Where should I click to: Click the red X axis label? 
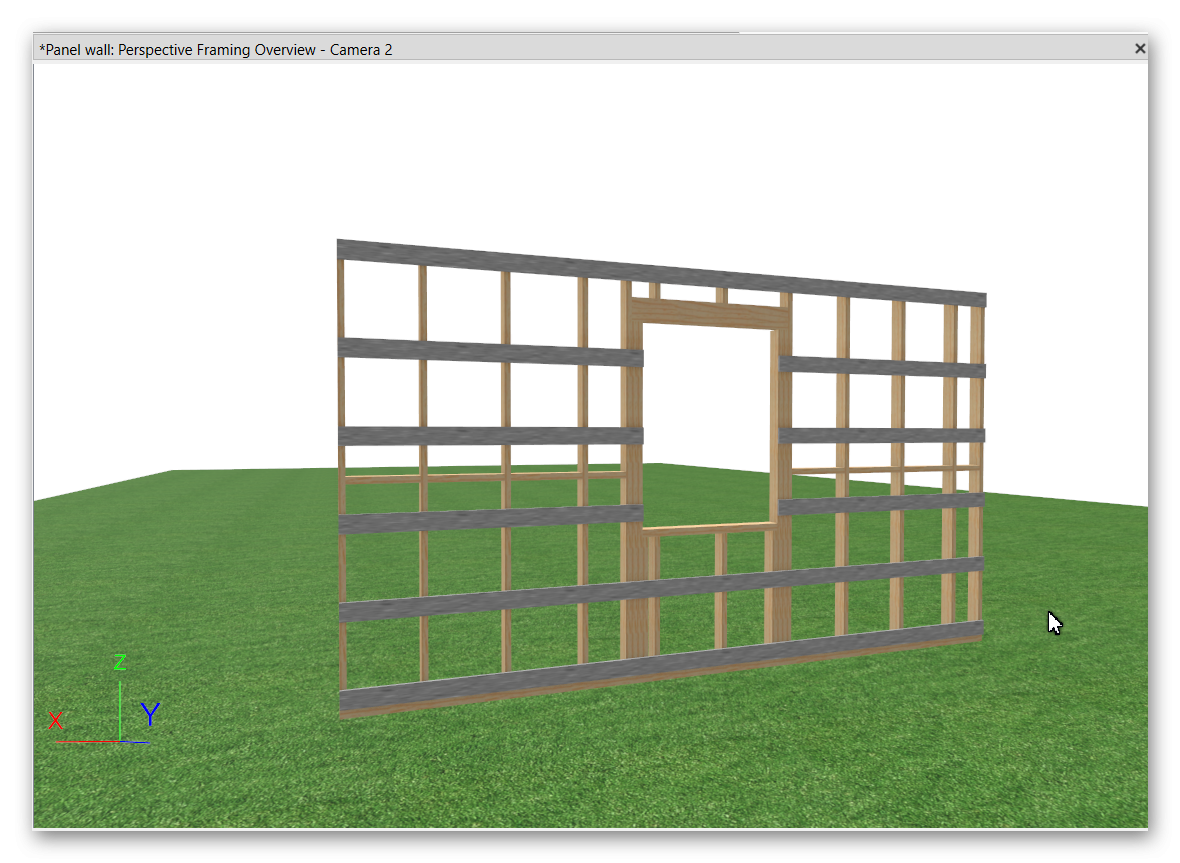(56, 721)
